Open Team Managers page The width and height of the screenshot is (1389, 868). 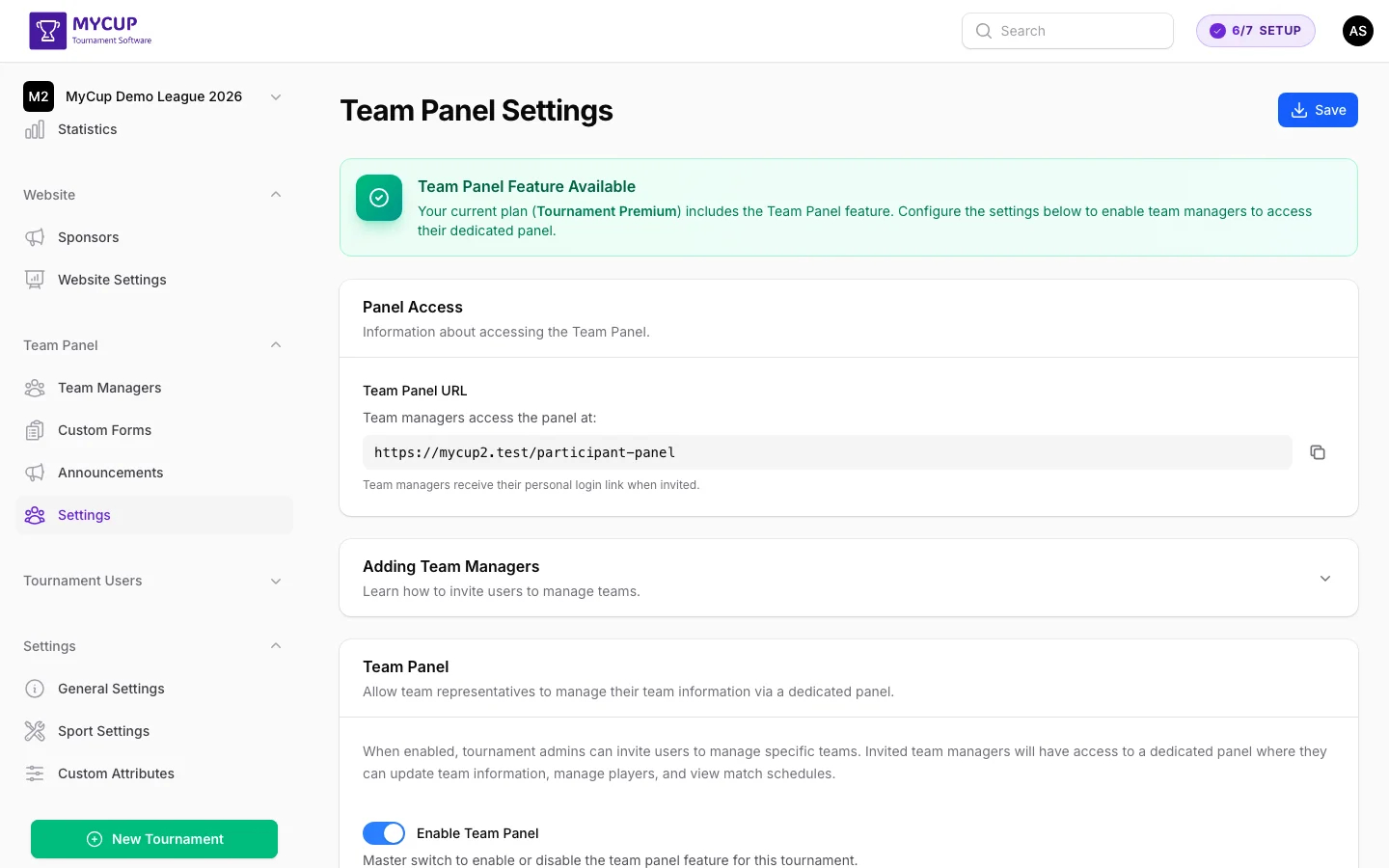(x=154, y=388)
